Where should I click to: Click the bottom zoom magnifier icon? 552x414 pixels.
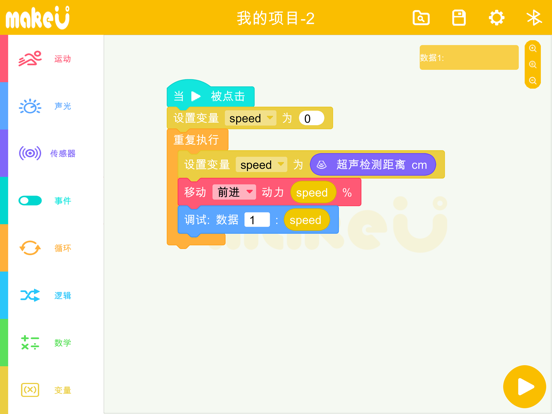point(533,81)
